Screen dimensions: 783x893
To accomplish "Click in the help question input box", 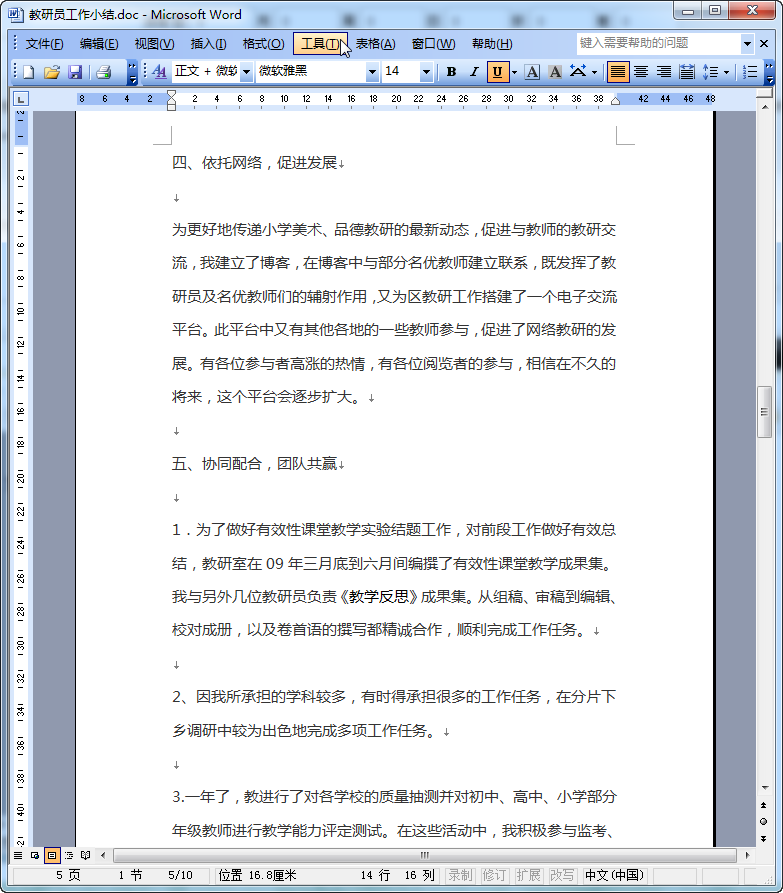I will point(659,43).
